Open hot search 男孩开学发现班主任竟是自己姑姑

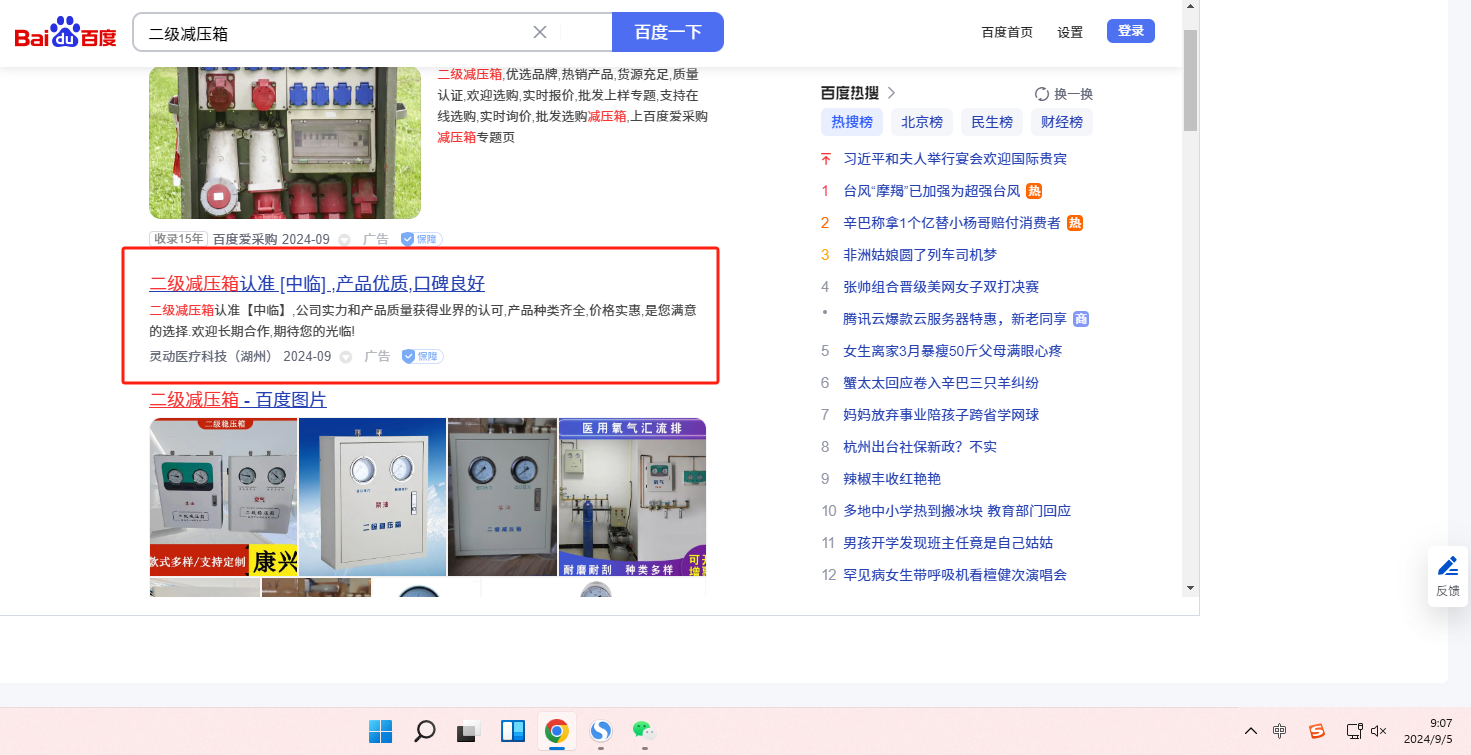(948, 543)
